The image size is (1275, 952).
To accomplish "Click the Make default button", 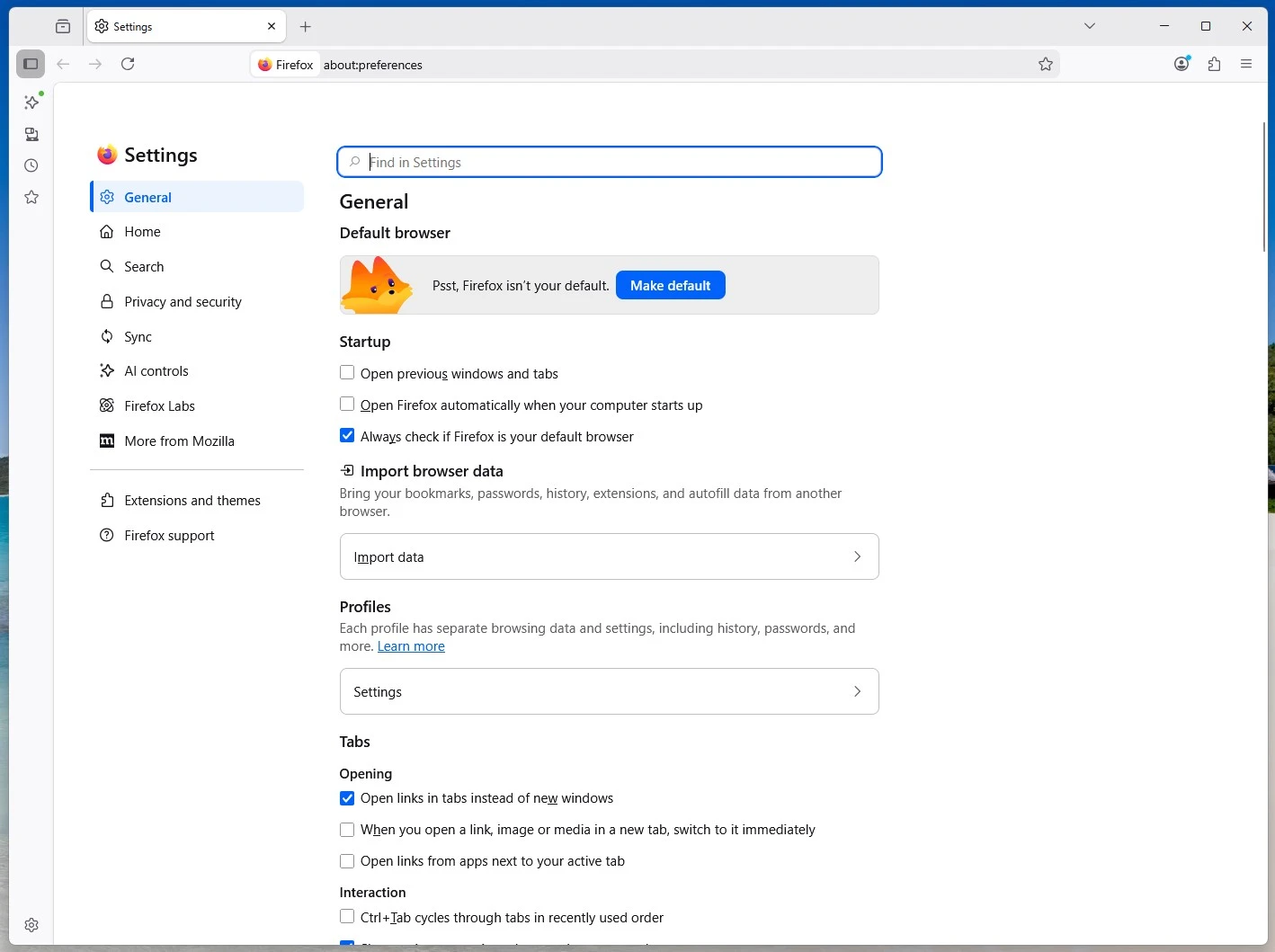I will 670,285.
